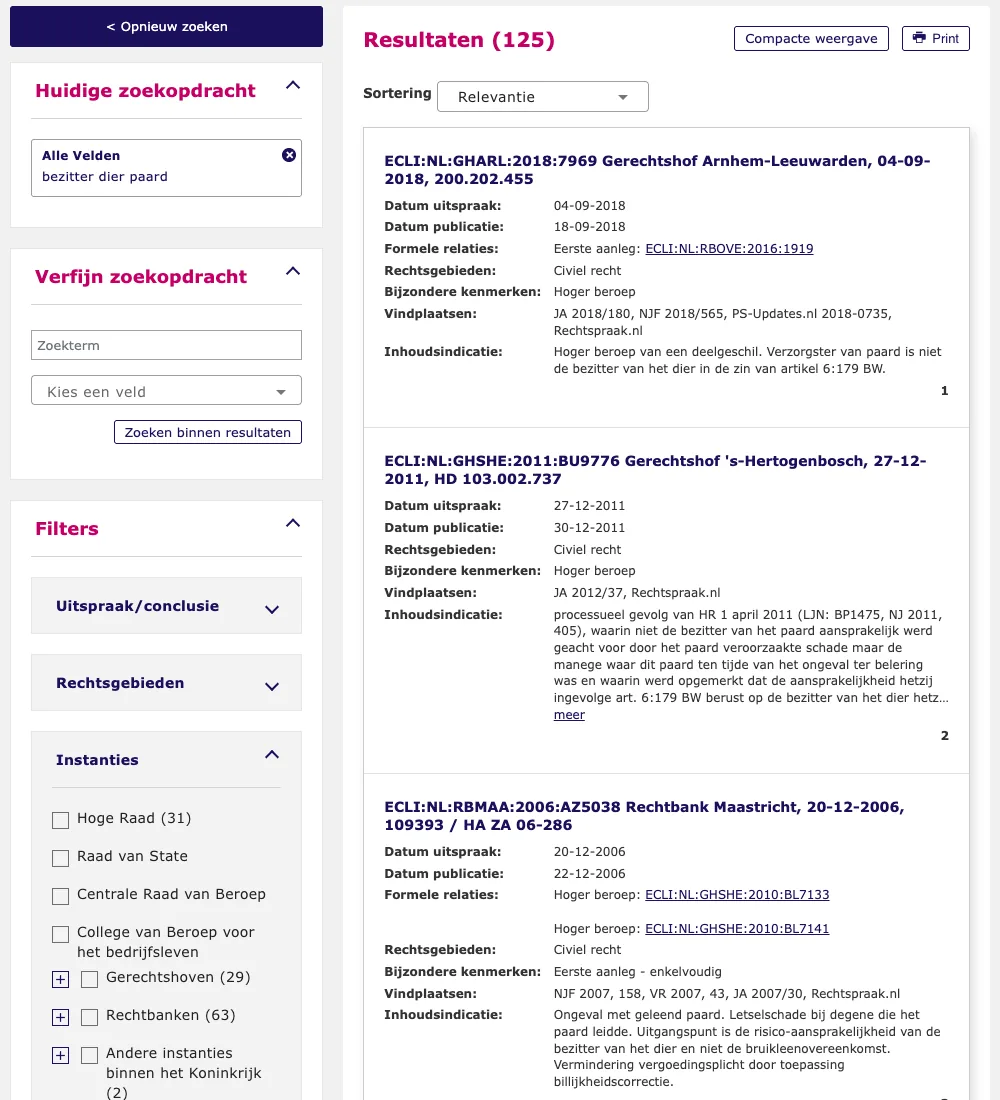Expand Rechtbanken tree with plus icon
The image size is (1000, 1100).
[60, 1017]
